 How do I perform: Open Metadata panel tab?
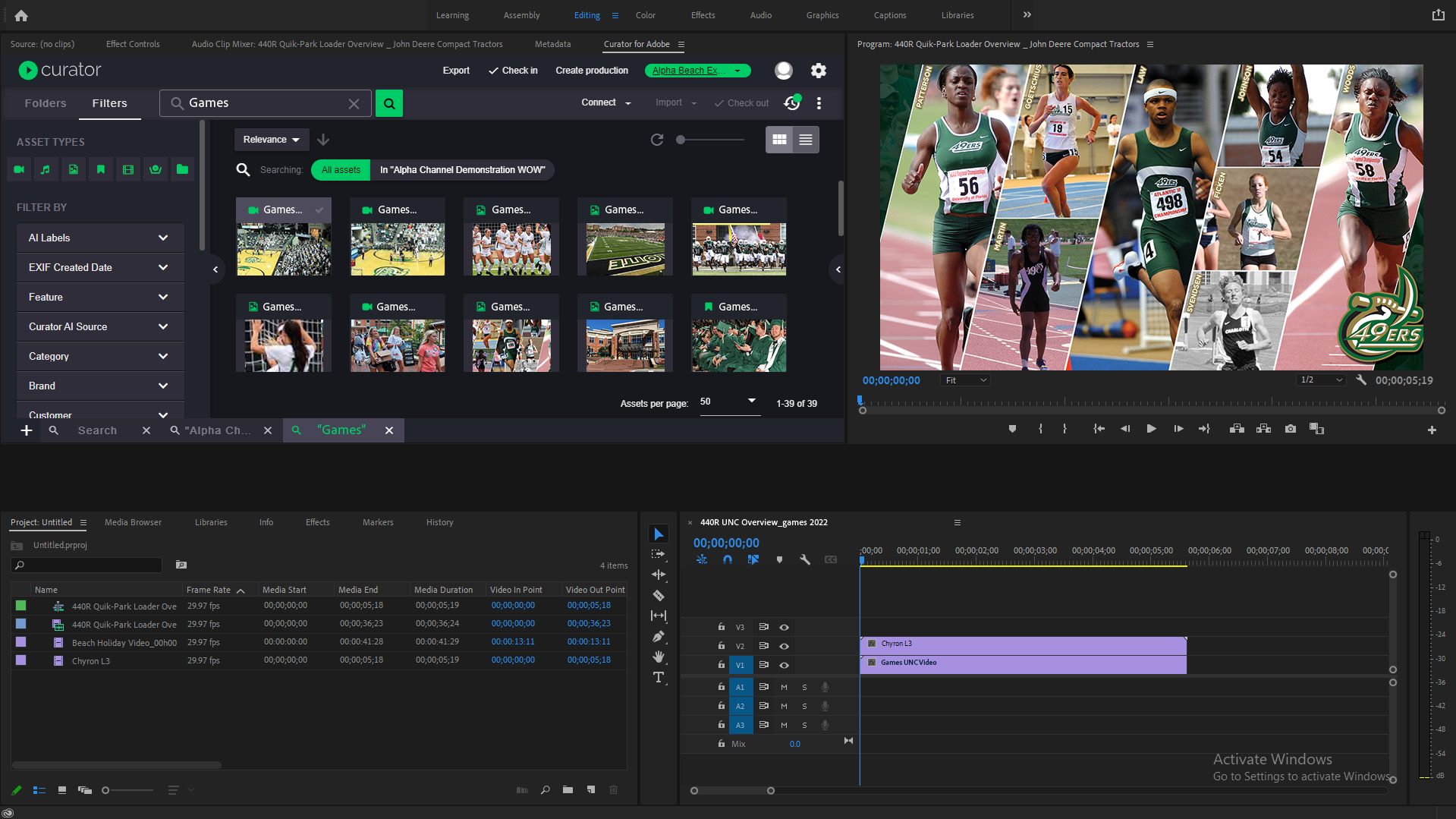pos(552,44)
